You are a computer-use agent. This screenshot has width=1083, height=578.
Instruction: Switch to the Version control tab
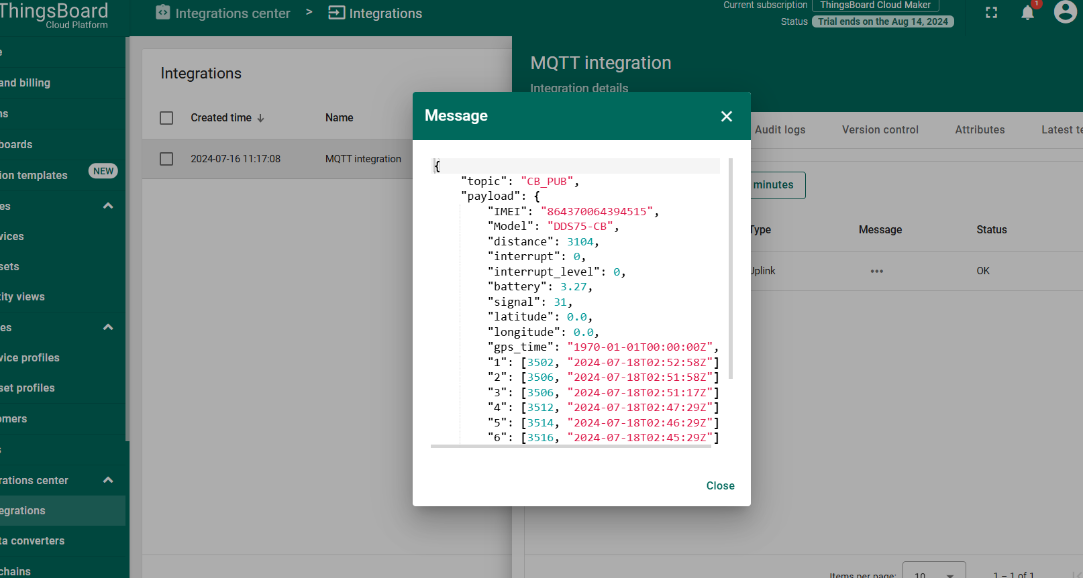pyautogui.click(x=880, y=130)
